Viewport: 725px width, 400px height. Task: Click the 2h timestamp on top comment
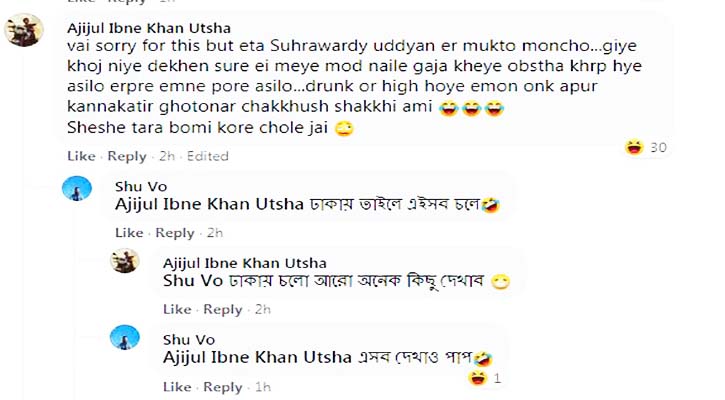[166, 156]
